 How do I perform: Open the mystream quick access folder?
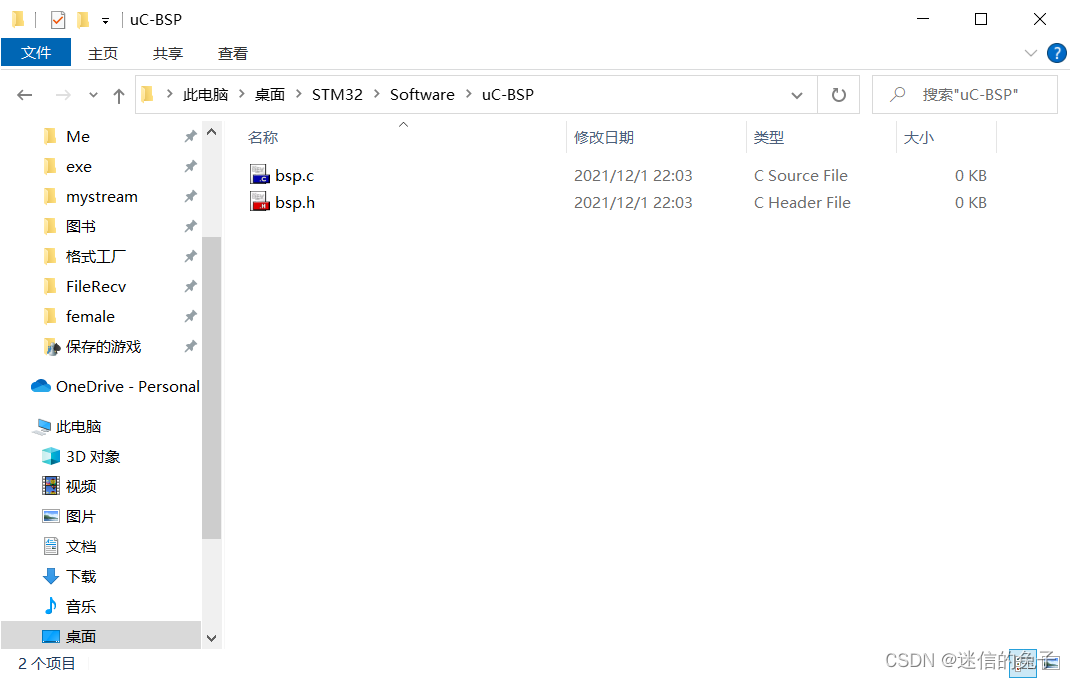pos(102,197)
